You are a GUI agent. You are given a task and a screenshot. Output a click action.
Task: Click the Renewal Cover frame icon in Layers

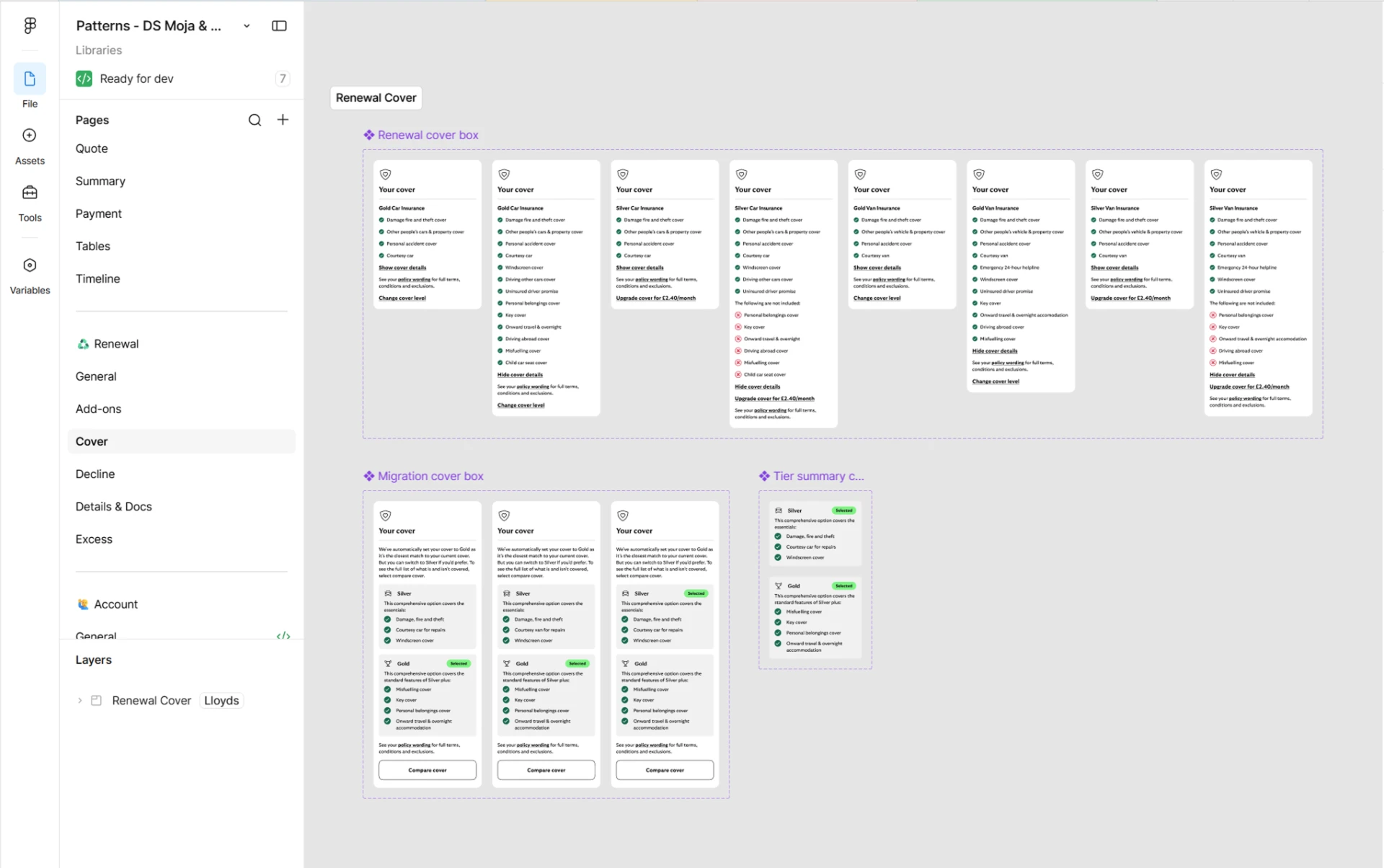pyautogui.click(x=97, y=701)
